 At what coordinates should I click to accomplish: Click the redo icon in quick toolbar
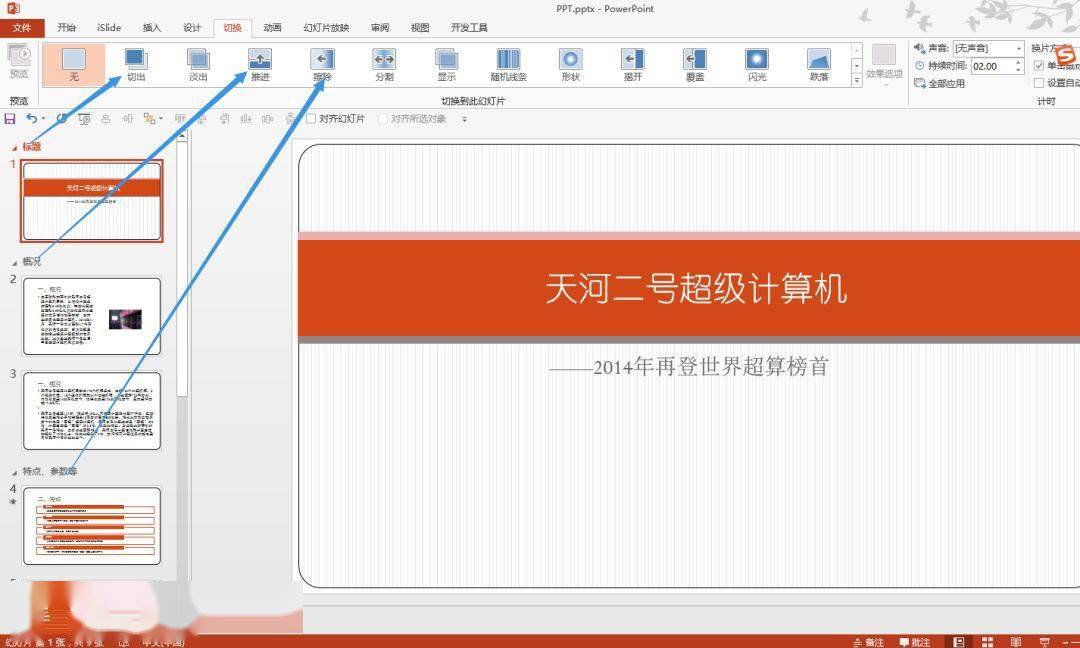pos(61,118)
